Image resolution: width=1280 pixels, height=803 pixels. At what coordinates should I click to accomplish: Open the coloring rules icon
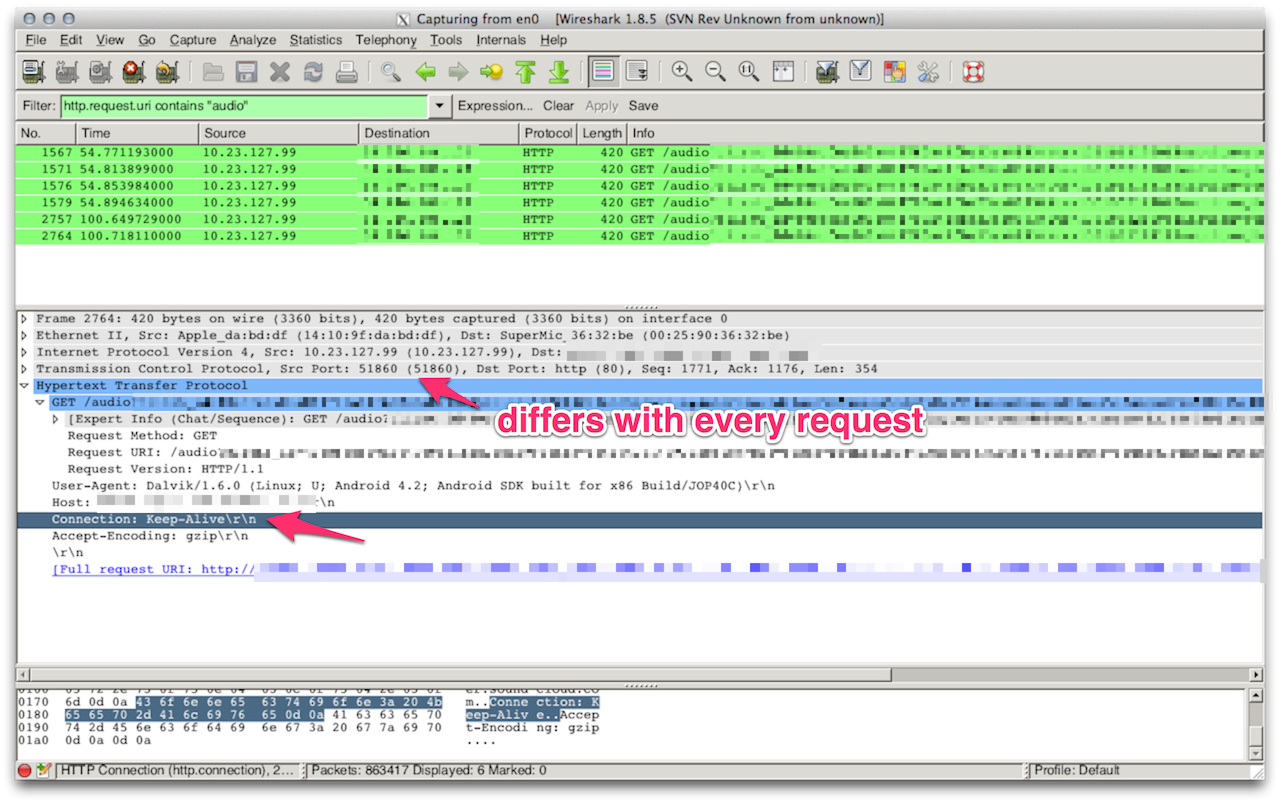[894, 72]
